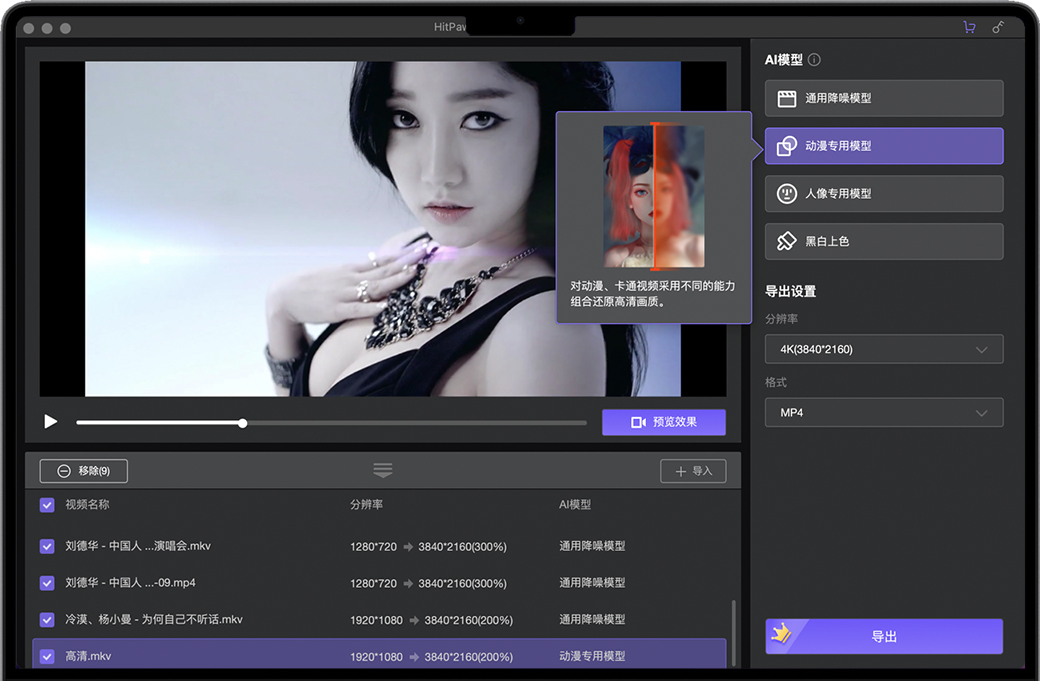The width and height of the screenshot is (1040, 681).
Task: Click the 导入 import button
Action: pyautogui.click(x=693, y=471)
